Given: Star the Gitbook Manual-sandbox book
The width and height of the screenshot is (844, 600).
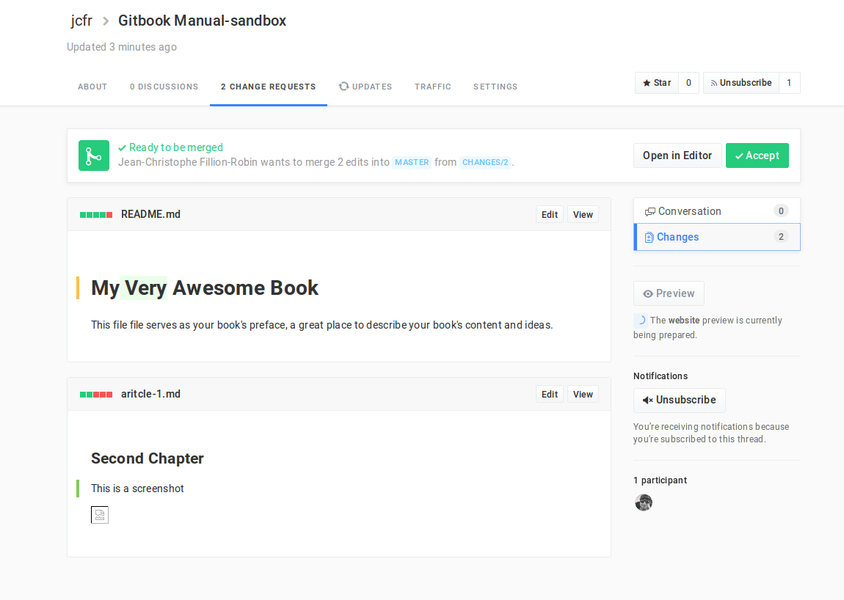Looking at the screenshot, I should tap(657, 83).
